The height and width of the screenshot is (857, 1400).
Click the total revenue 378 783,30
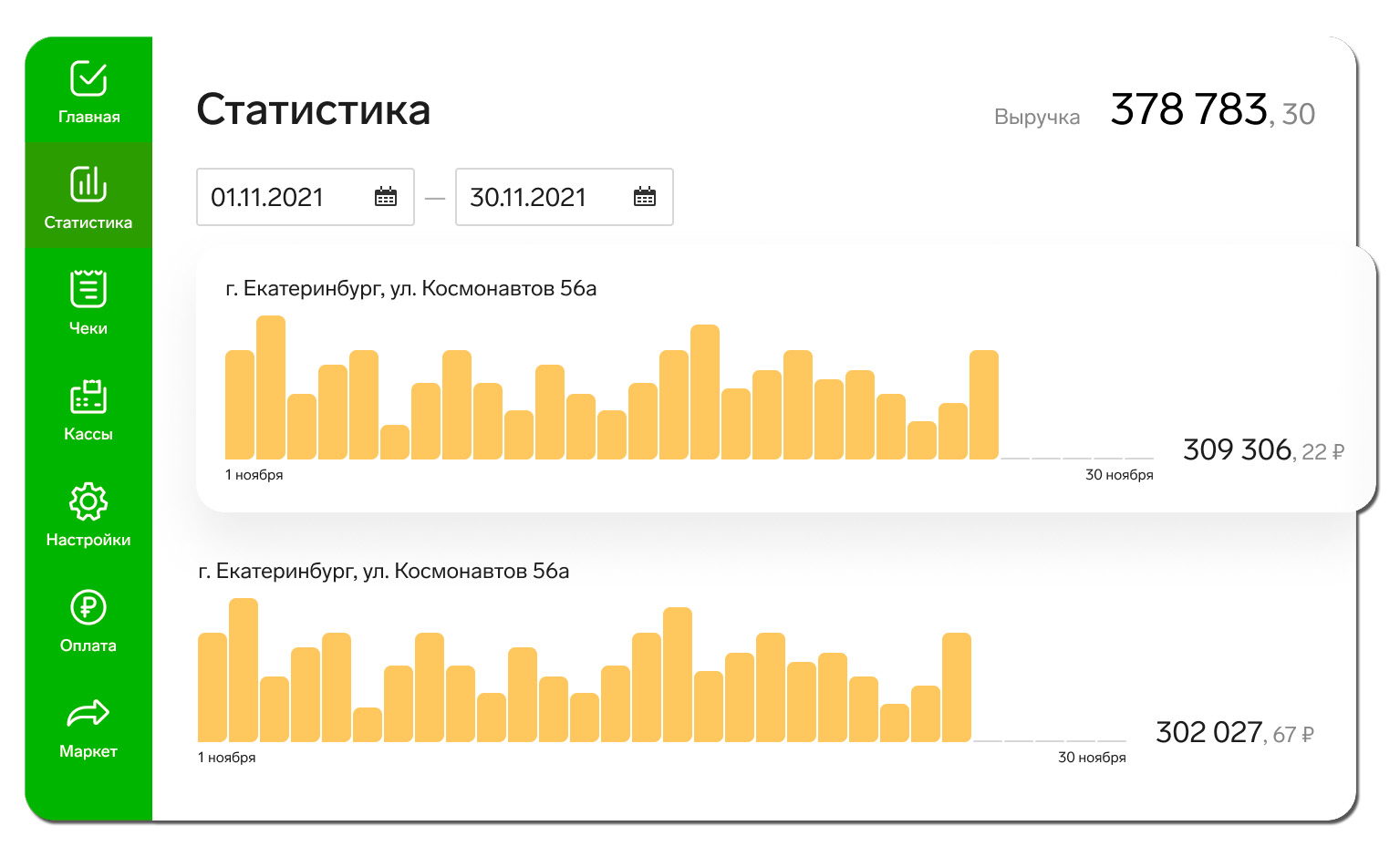tap(1213, 110)
